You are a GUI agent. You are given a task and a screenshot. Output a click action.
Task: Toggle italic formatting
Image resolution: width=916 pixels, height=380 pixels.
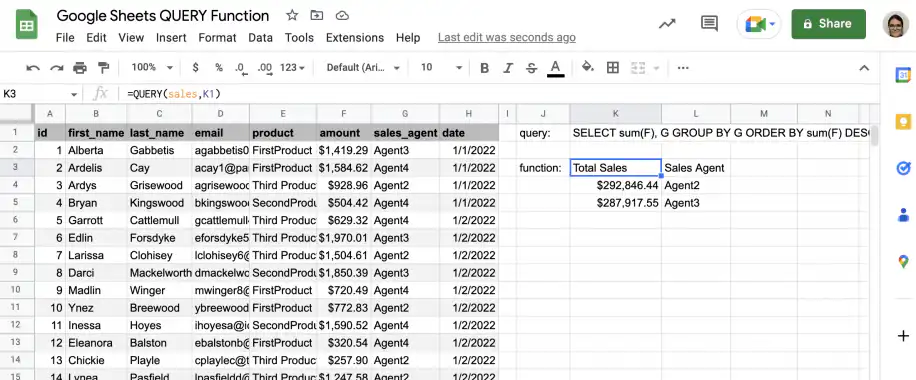tap(508, 68)
